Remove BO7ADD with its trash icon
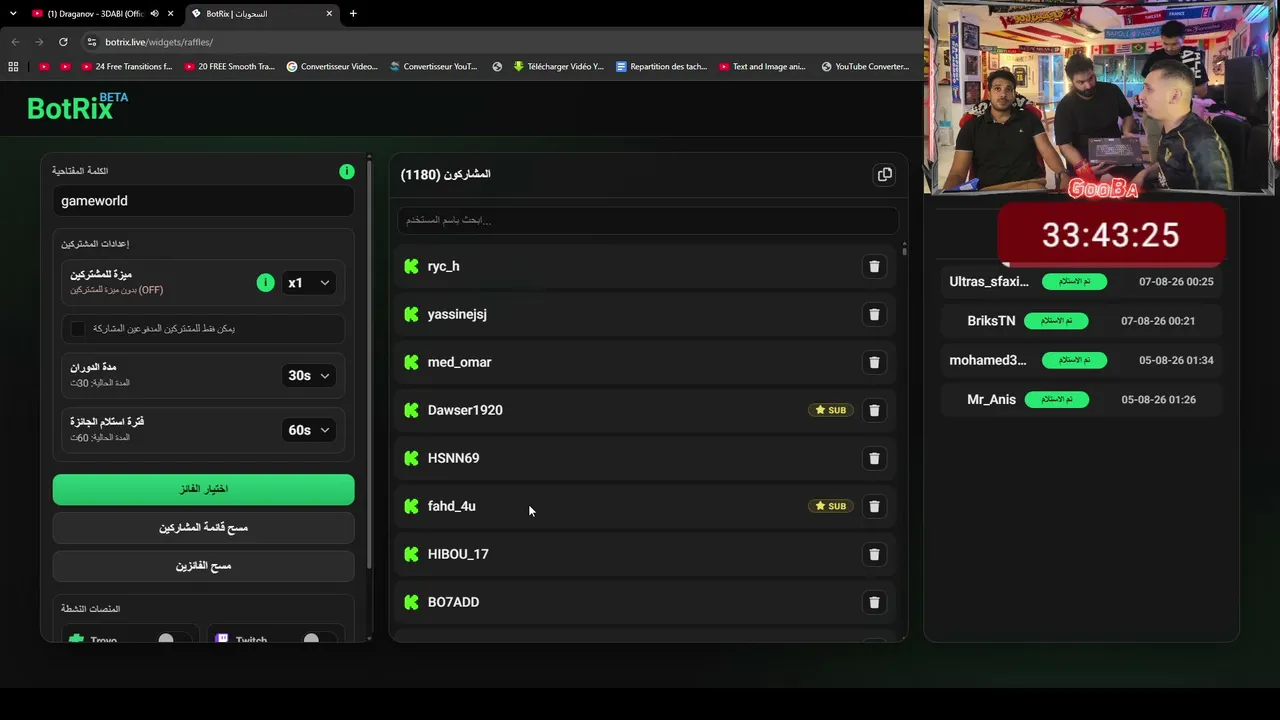1280x720 pixels. [874, 603]
